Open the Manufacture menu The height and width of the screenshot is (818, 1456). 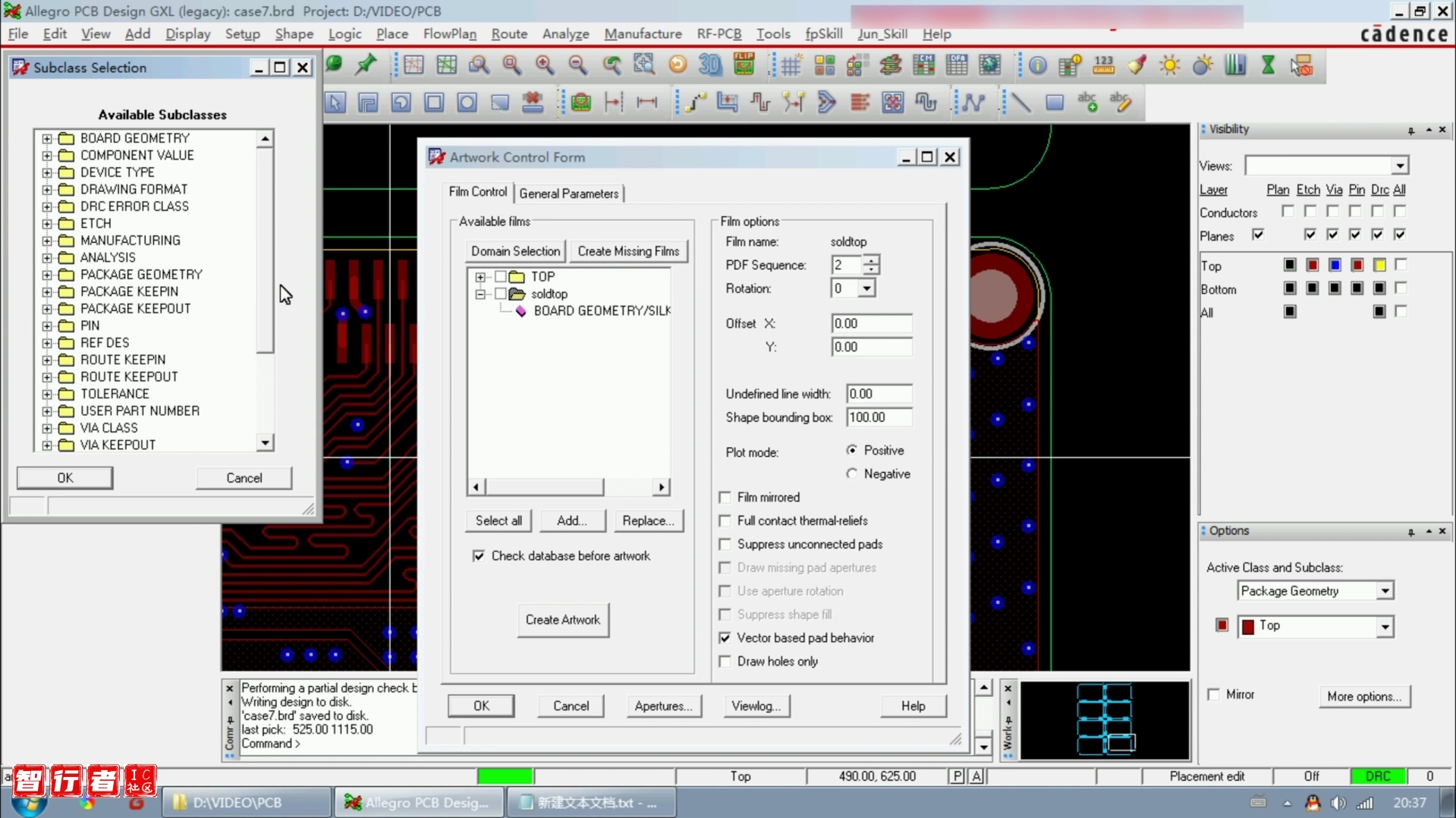(643, 34)
